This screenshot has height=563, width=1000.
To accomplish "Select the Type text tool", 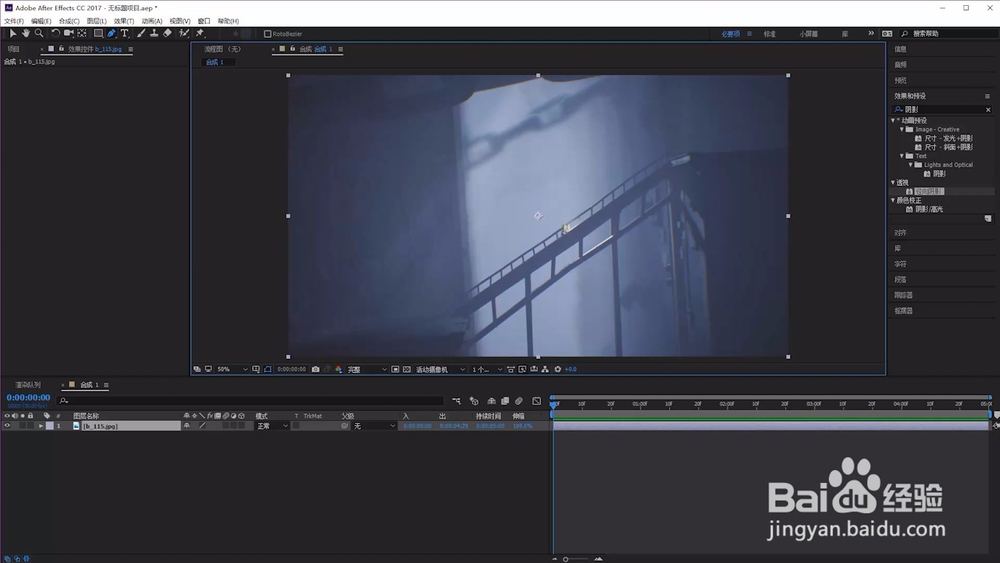I will tap(124, 33).
